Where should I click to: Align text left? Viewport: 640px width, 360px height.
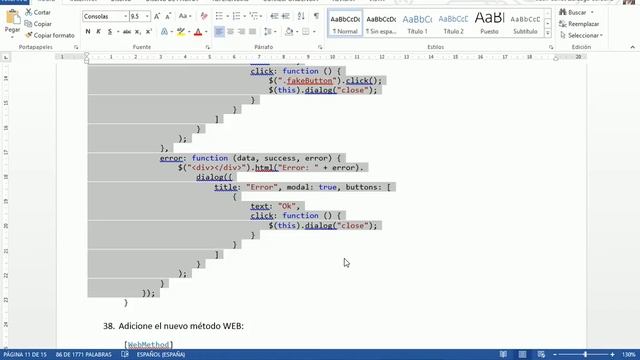pyautogui.click(x=219, y=31)
